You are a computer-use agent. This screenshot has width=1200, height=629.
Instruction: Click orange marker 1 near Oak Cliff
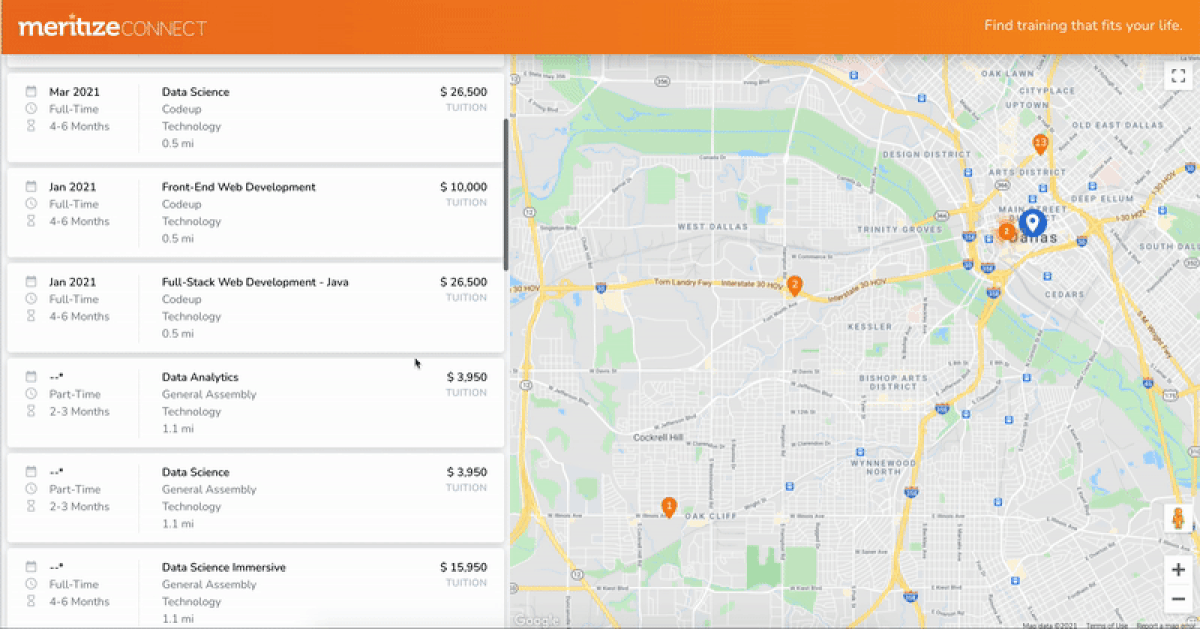[669, 507]
